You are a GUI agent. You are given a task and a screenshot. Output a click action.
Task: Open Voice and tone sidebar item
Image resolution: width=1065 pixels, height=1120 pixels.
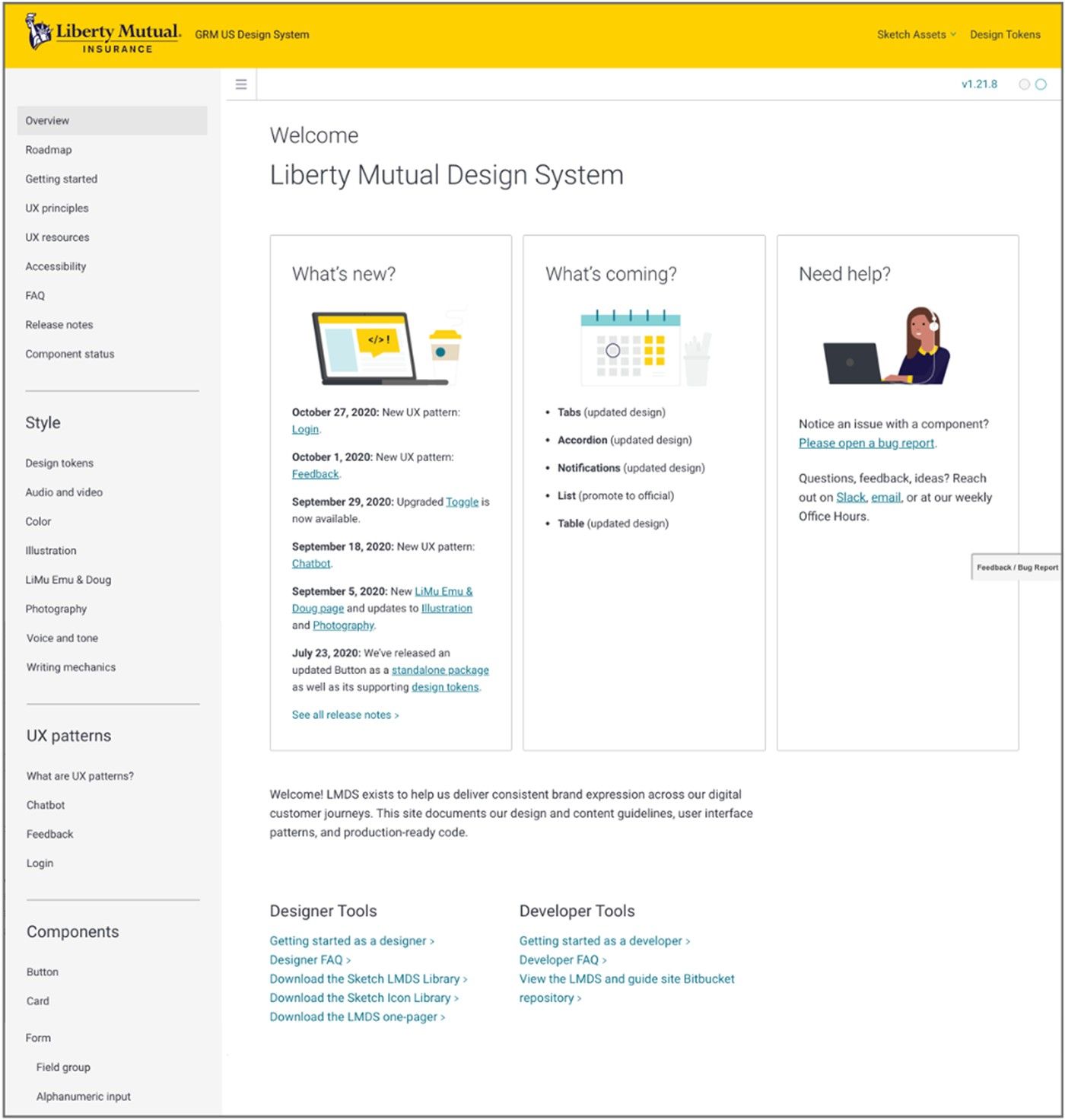(62, 638)
